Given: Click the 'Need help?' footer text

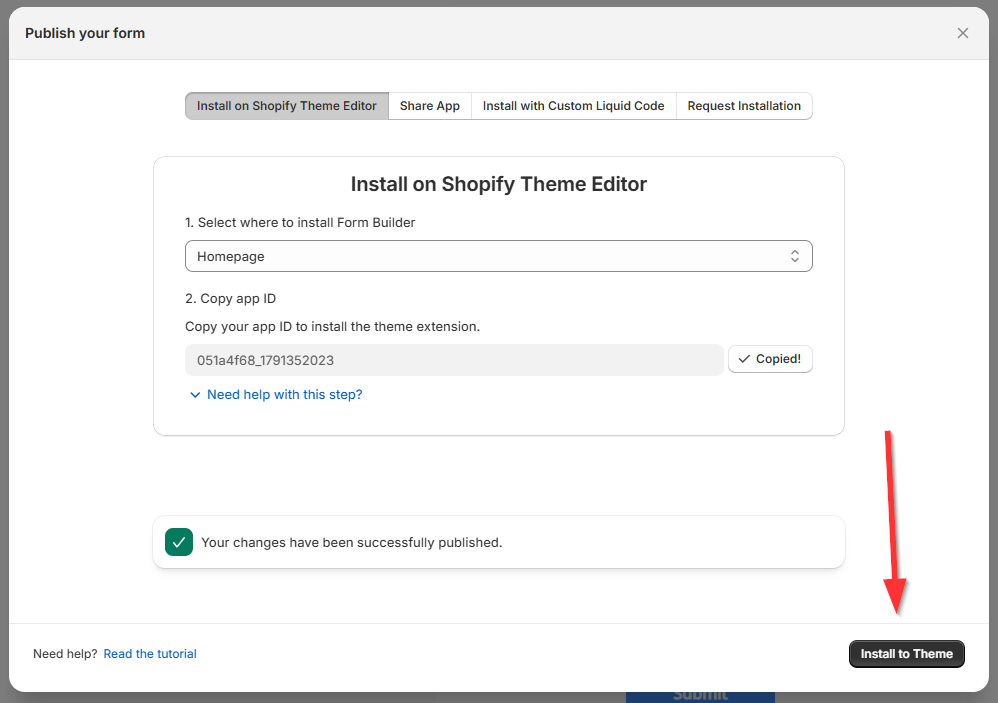Looking at the screenshot, I should (x=65, y=654).
